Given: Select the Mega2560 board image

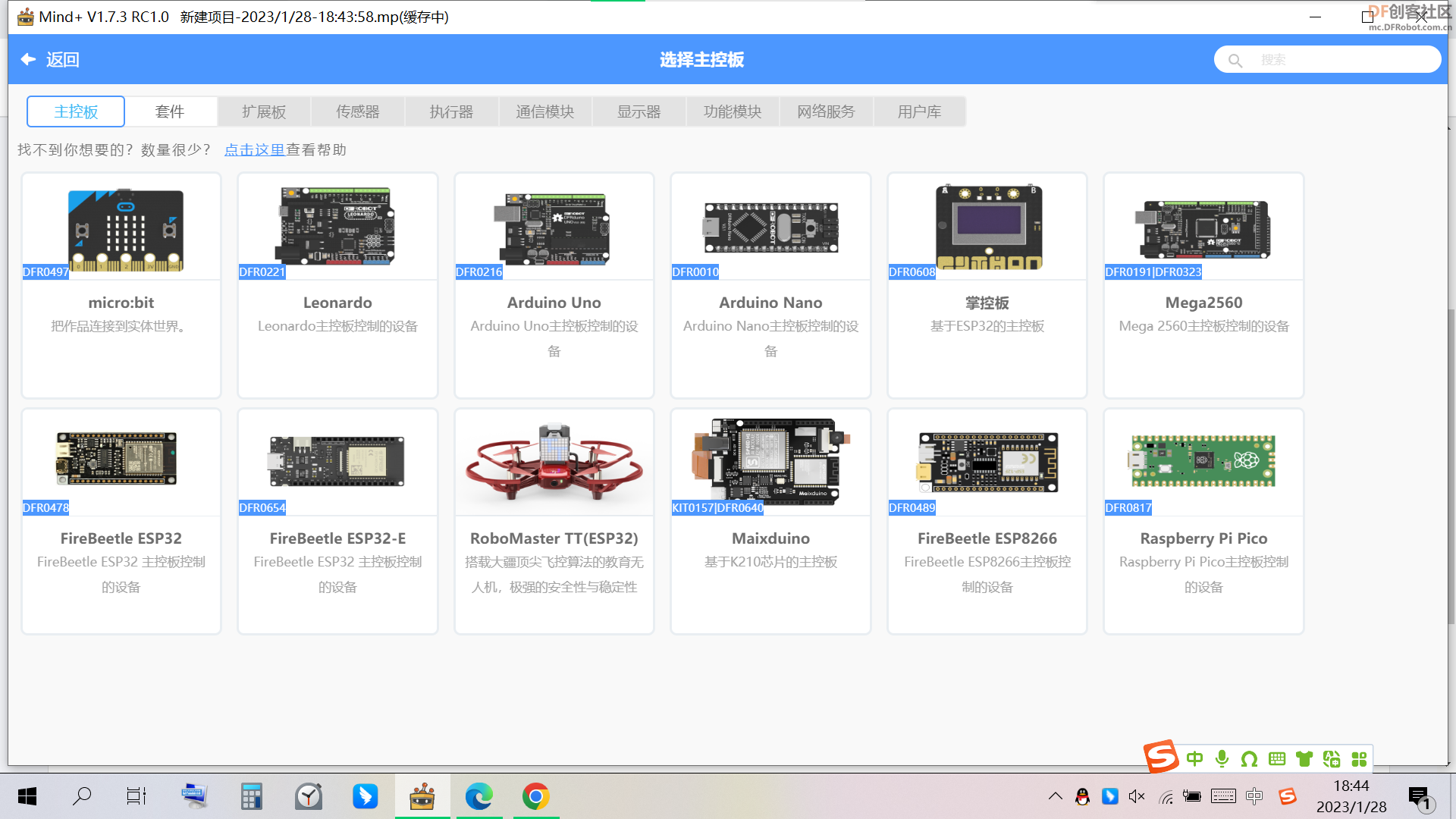Looking at the screenshot, I should (1203, 230).
